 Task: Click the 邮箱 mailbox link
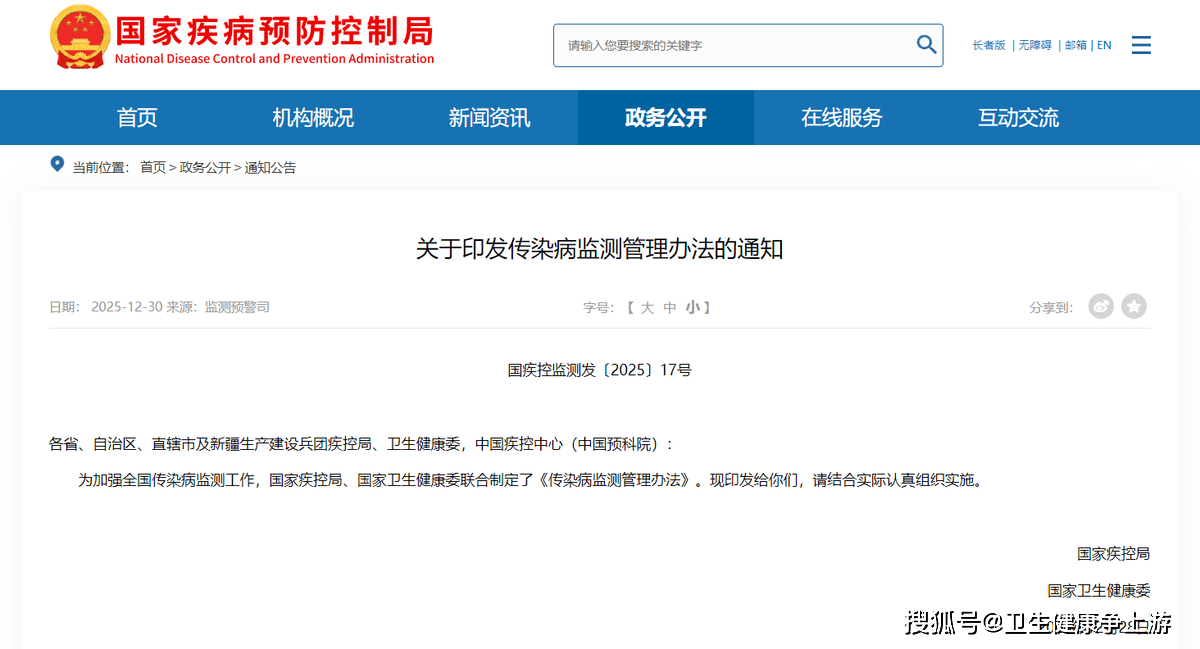point(1075,45)
